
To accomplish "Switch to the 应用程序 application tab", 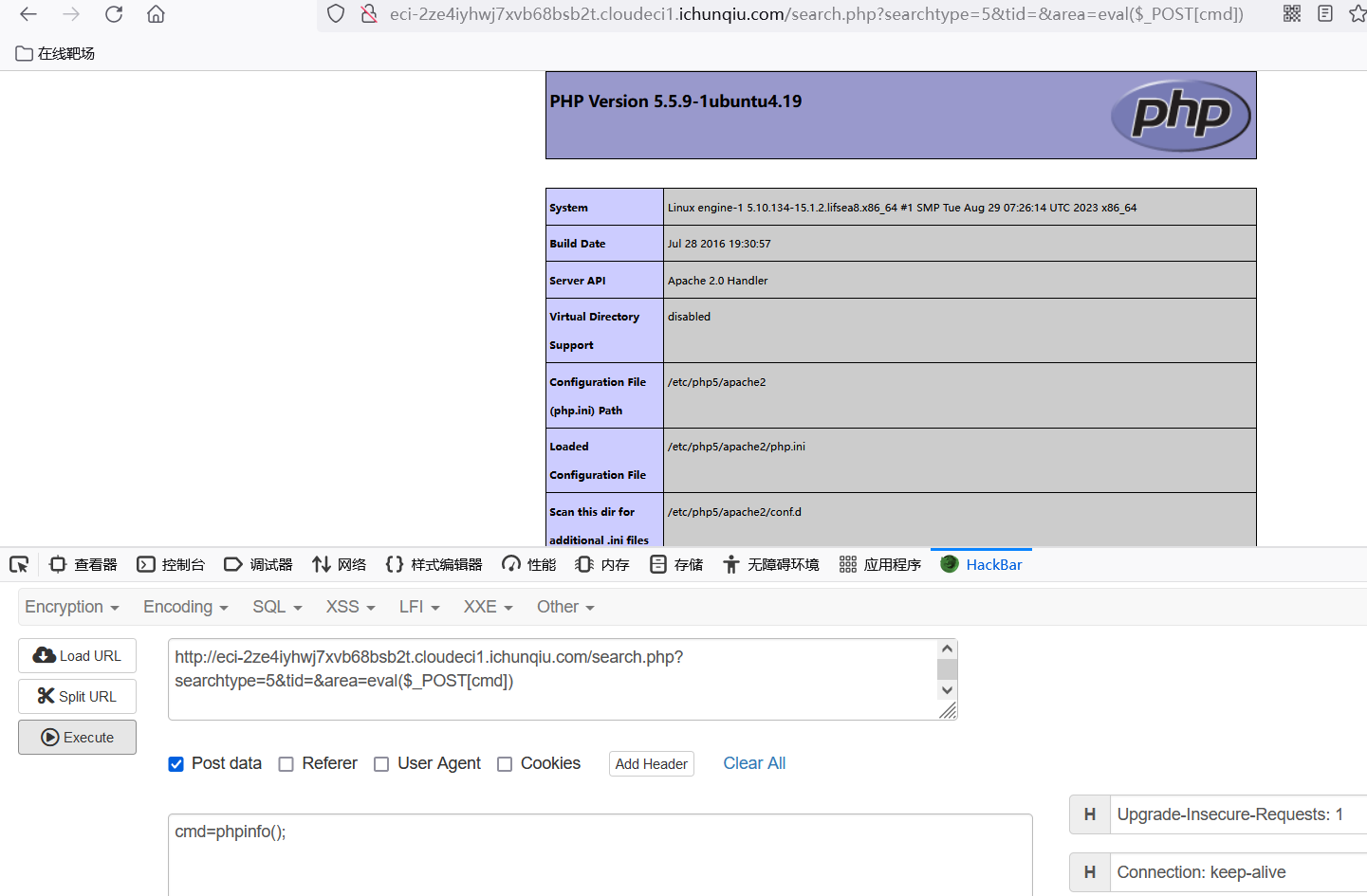I will coord(880,565).
